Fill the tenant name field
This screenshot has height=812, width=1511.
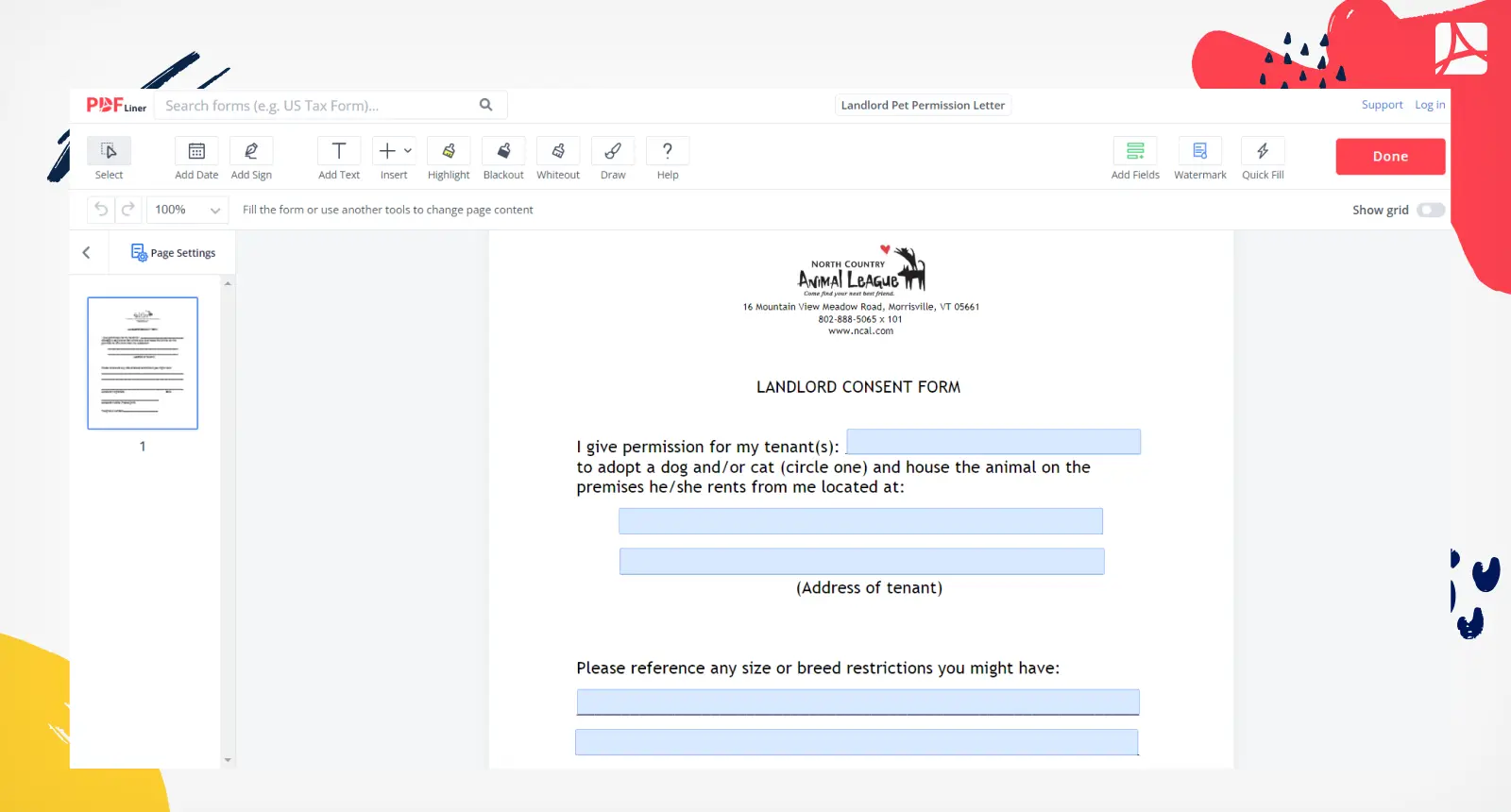pos(993,442)
